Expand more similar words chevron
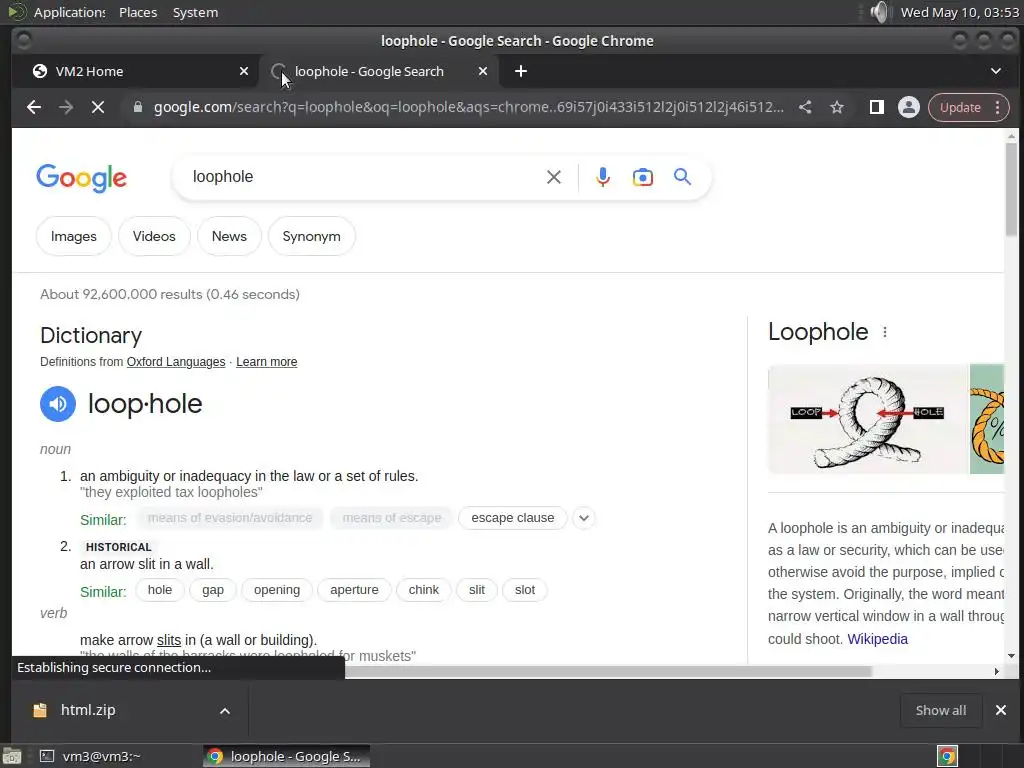1024x768 pixels. (x=584, y=518)
